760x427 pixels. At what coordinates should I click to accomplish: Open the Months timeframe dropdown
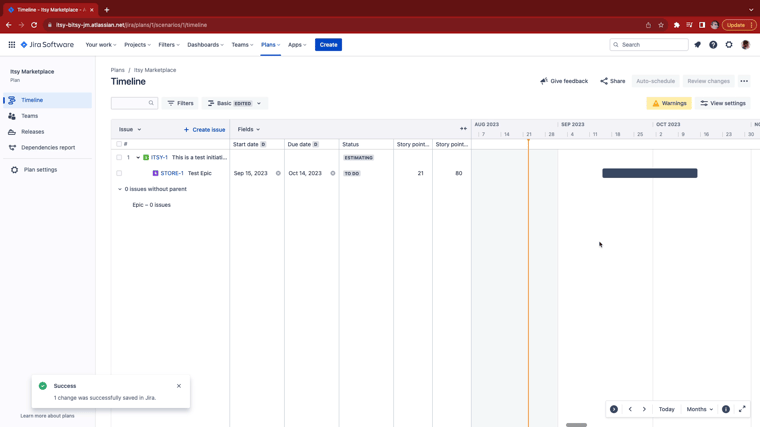(699, 409)
